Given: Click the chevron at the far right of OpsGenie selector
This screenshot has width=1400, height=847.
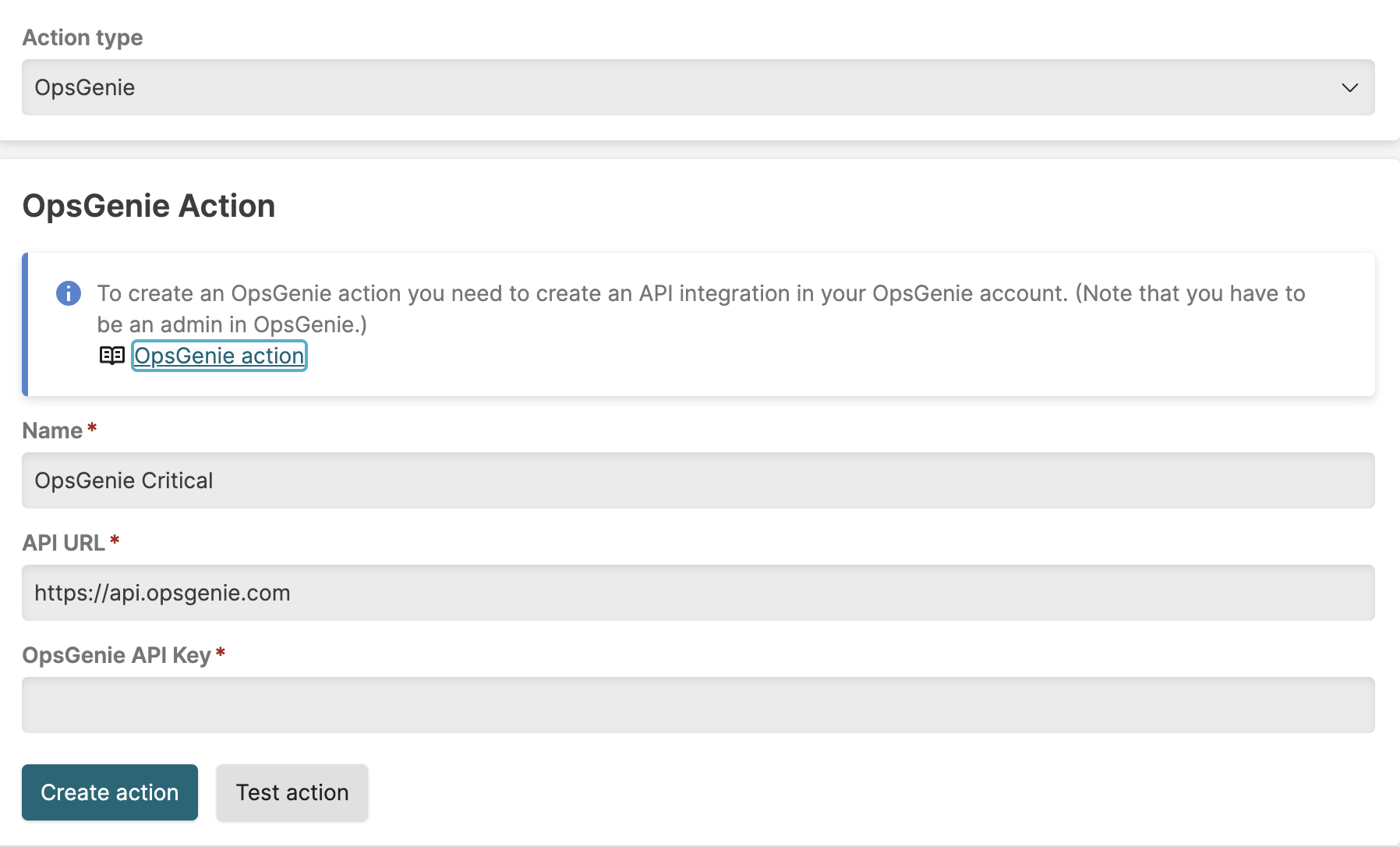Looking at the screenshot, I should [x=1350, y=87].
